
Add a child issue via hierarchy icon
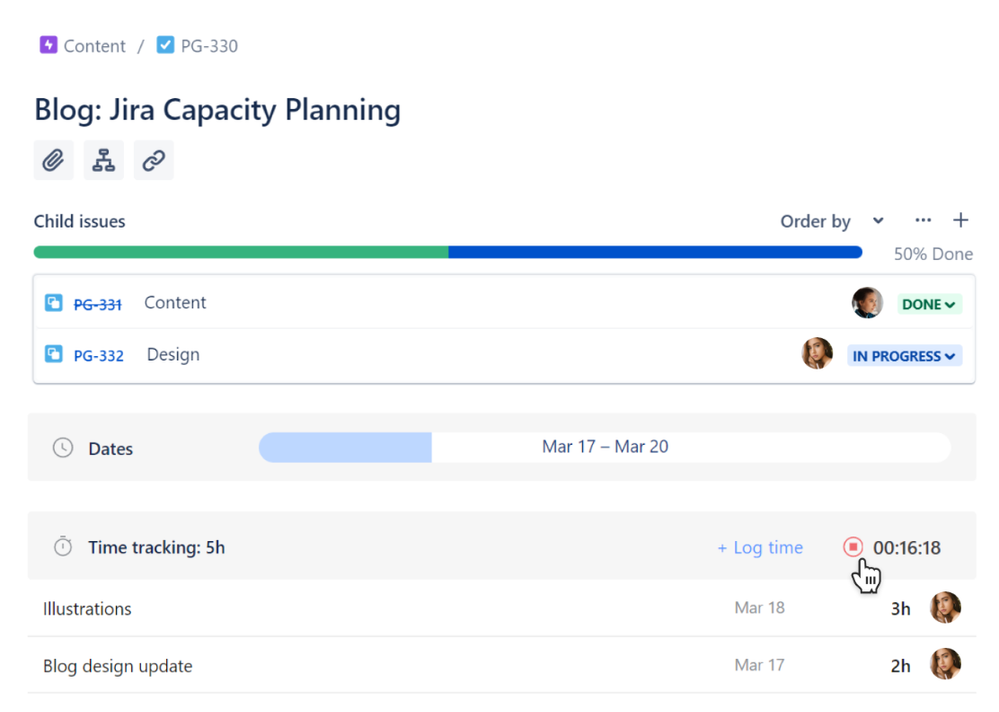pos(103,160)
